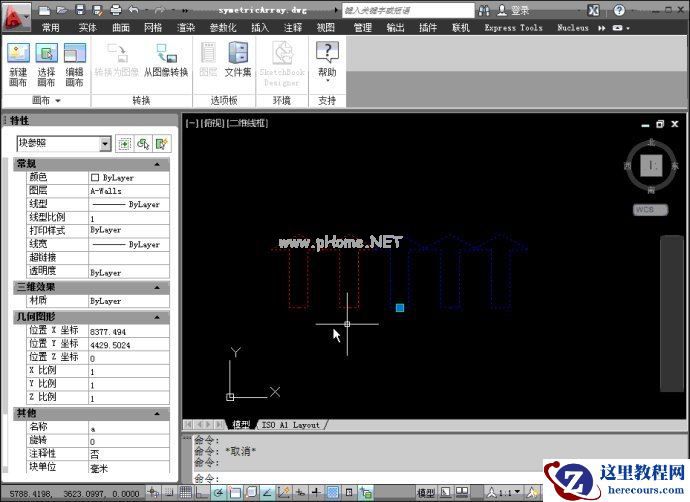This screenshot has width=690, height=502.
Task: Collapse the 其他 section
Action: click(157, 414)
